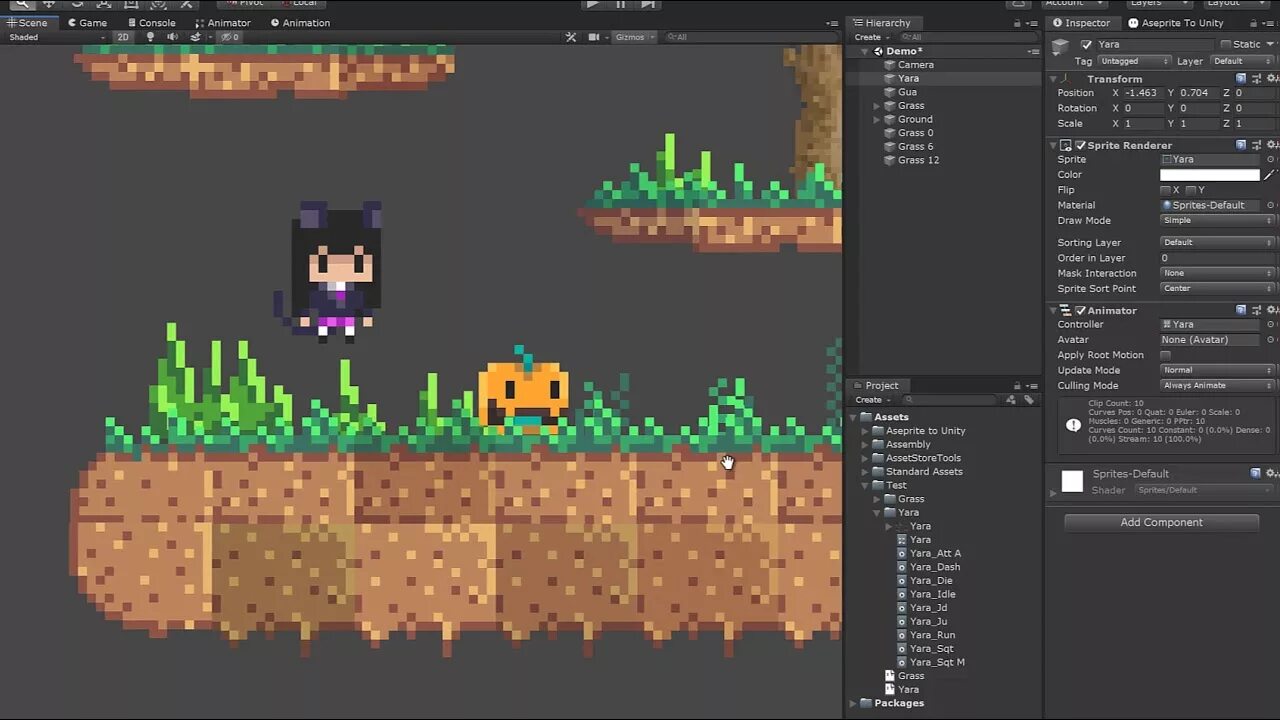The image size is (1280, 720).
Task: Click the Play button in top toolbar
Action: click(x=593, y=4)
